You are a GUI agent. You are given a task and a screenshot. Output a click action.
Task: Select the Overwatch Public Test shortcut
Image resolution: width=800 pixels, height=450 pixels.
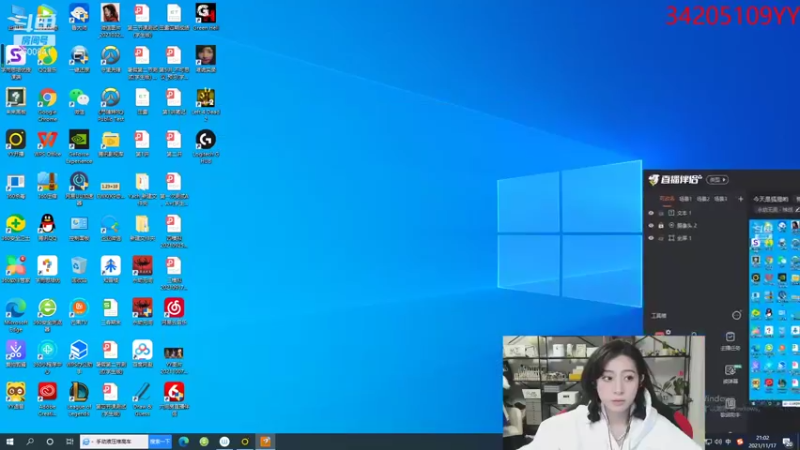(111, 97)
